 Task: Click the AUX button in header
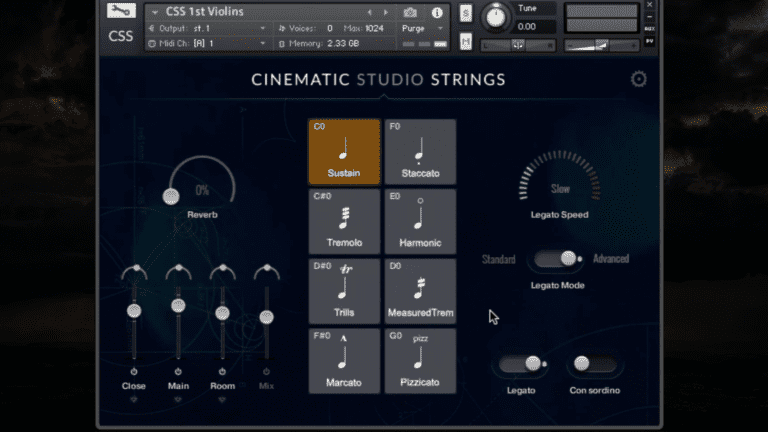tap(649, 29)
